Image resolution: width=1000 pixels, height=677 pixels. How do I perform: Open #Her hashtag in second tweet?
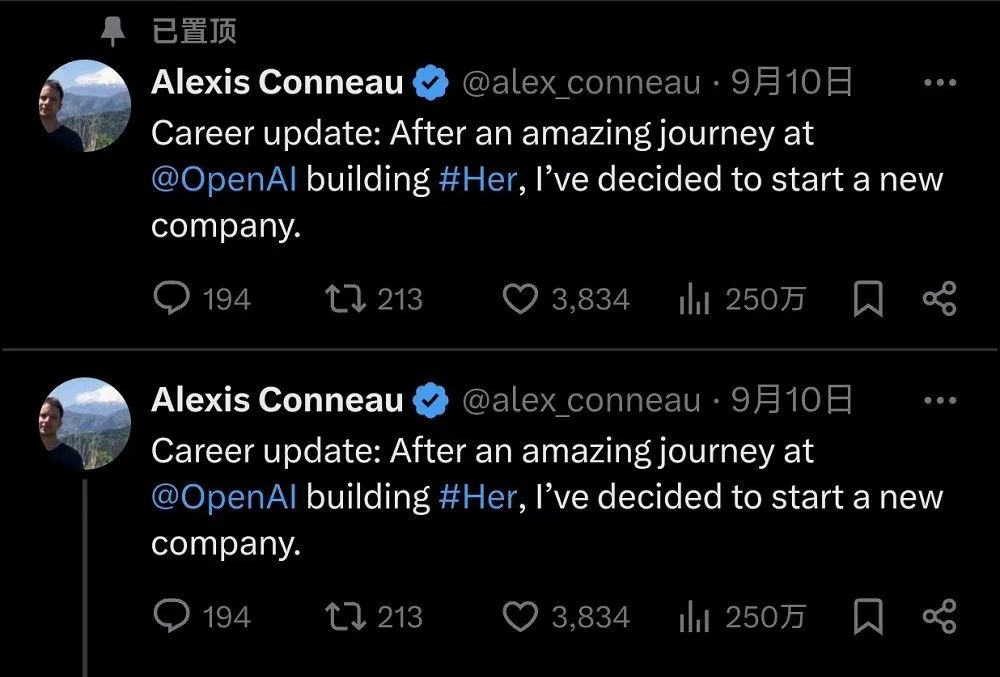[x=478, y=497]
